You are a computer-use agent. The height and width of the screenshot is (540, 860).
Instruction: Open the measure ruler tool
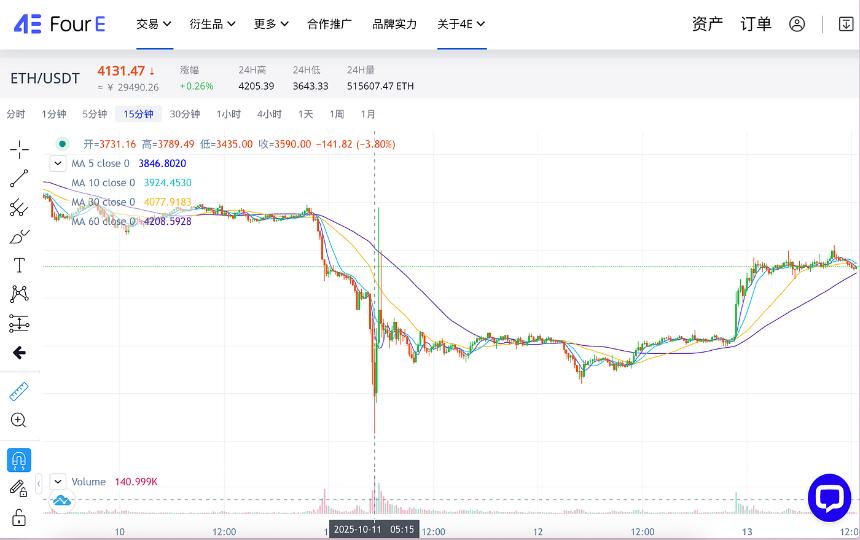point(19,391)
